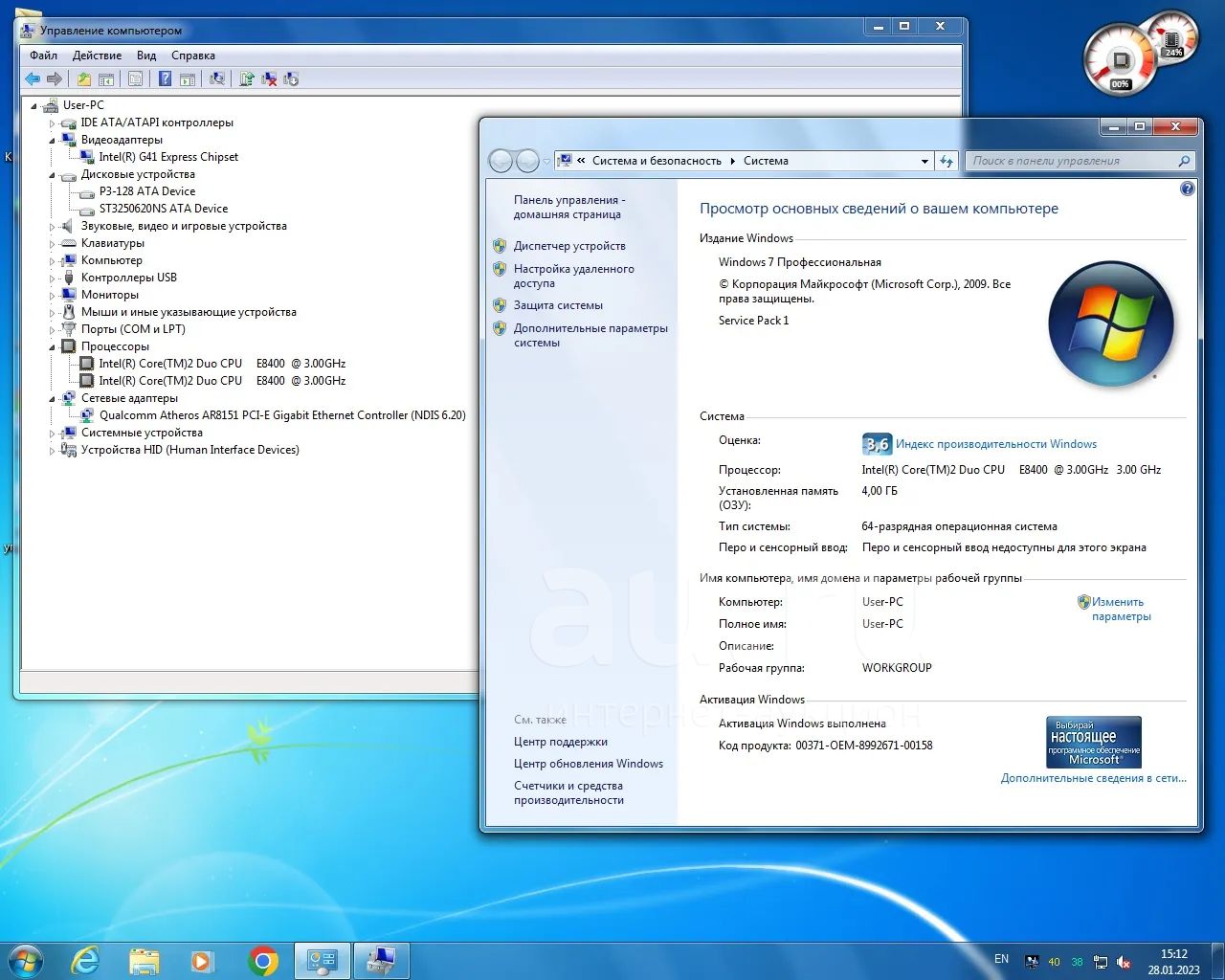Viewport: 1225px width, 980px height.
Task: Open the Вид menu
Action: [x=146, y=56]
